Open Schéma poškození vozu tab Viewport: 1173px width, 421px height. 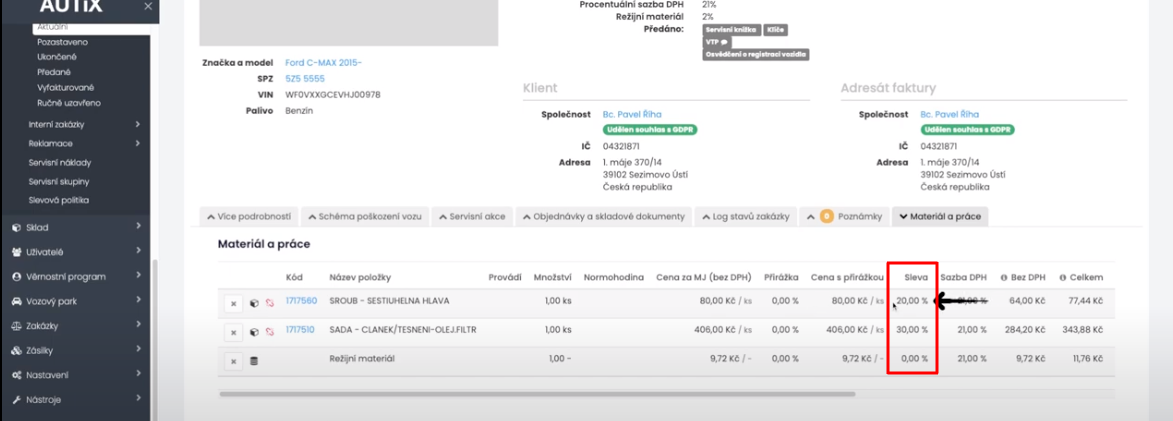click(x=365, y=217)
